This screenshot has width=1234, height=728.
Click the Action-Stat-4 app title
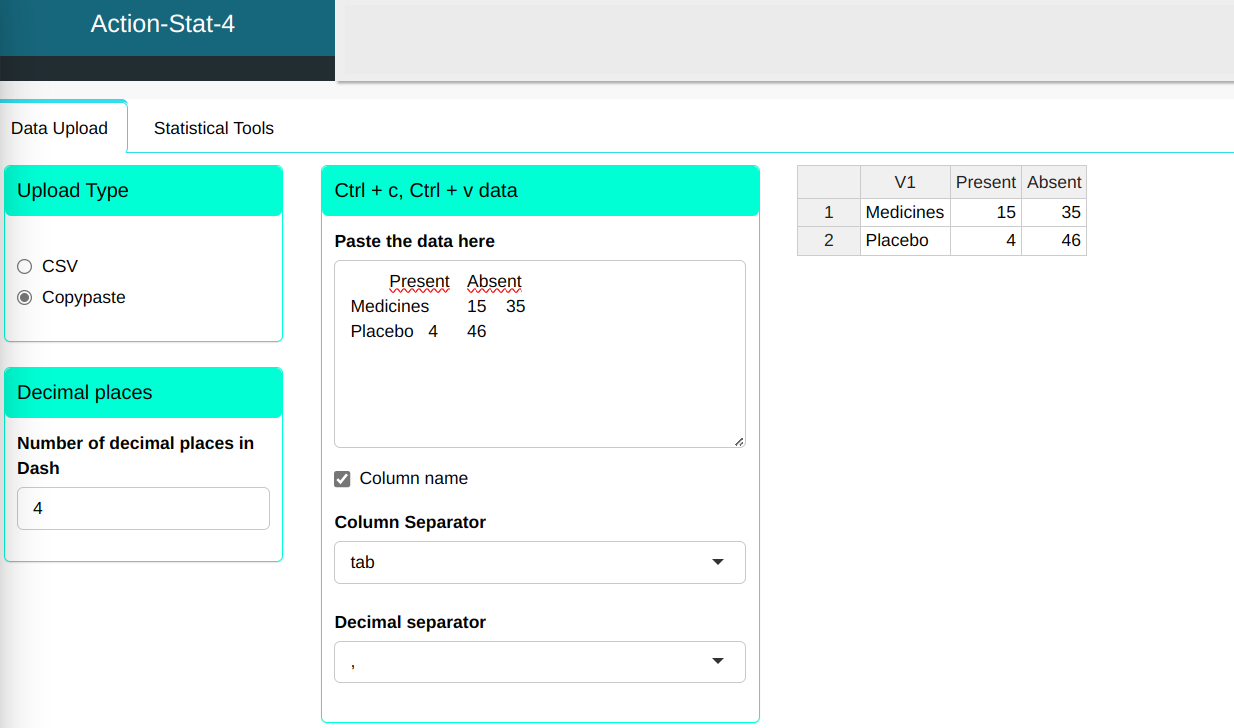point(163,24)
